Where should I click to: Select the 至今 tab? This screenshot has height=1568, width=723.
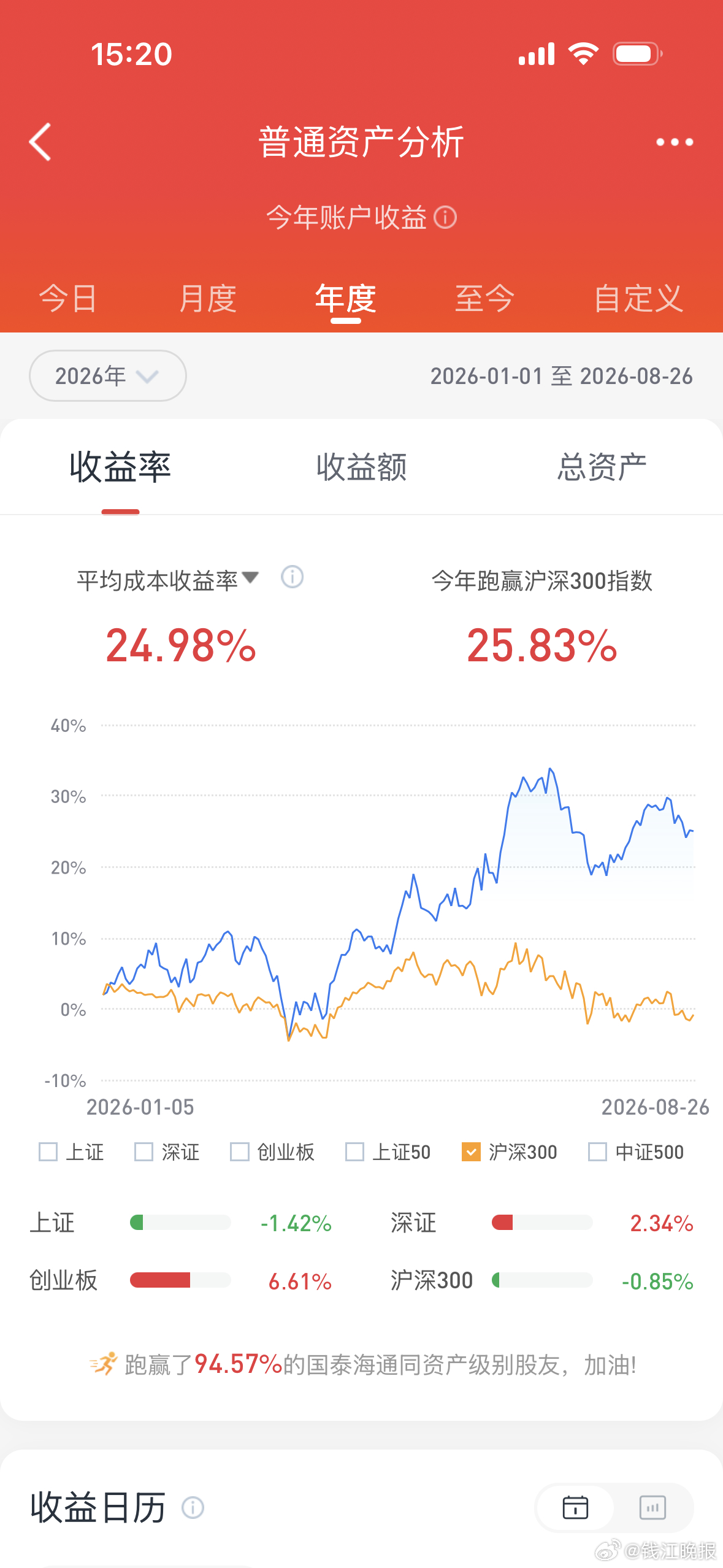pos(484,299)
